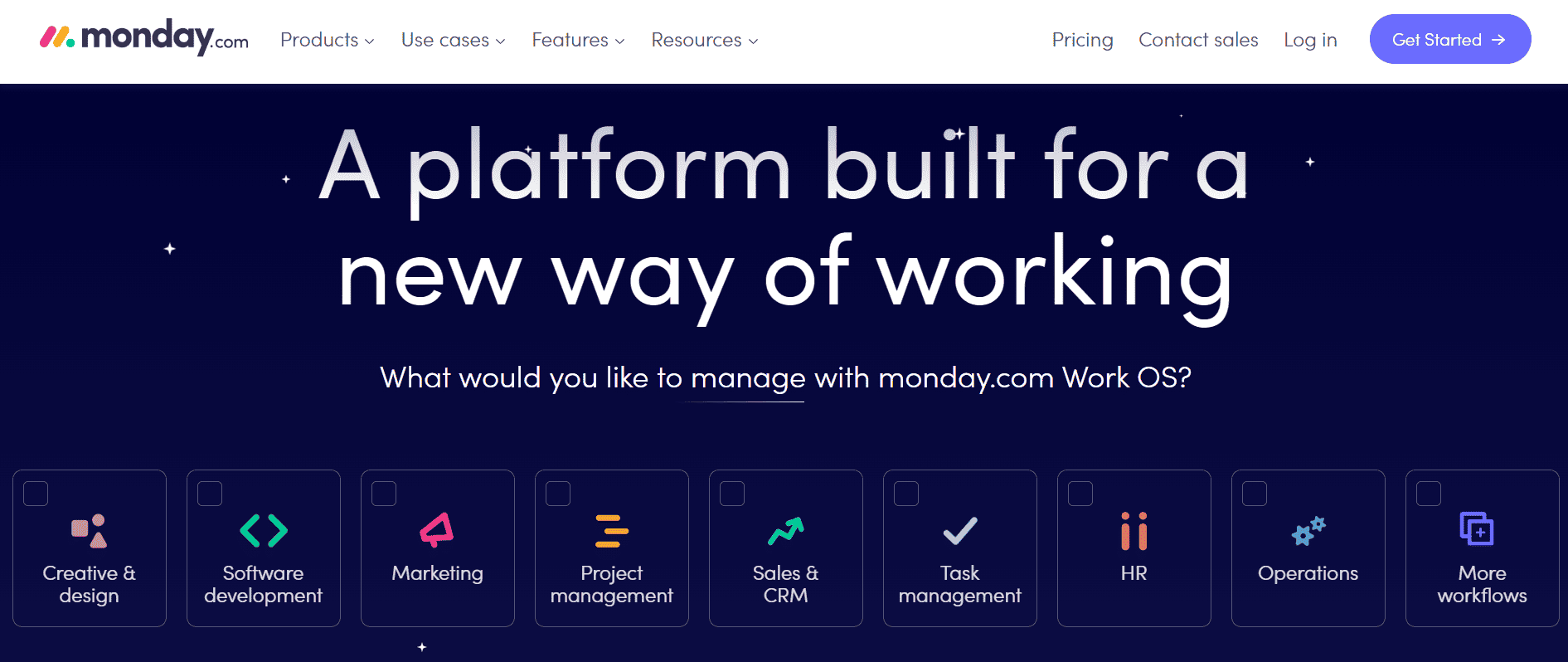Viewport: 1568px width, 662px height.
Task: Tick the Task management checkbox
Action: tap(906, 494)
